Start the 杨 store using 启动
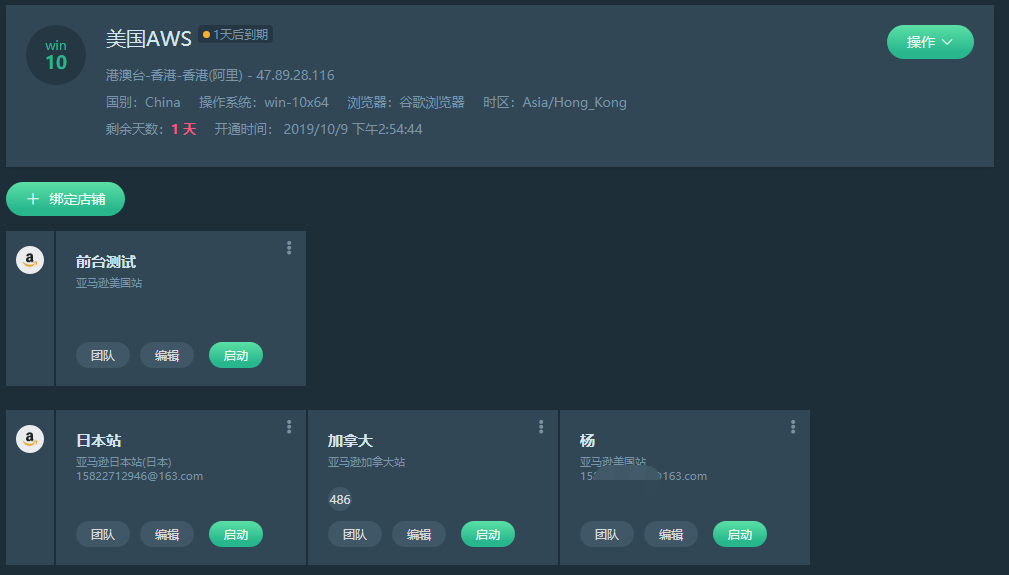The width and height of the screenshot is (1009, 575). (739, 534)
